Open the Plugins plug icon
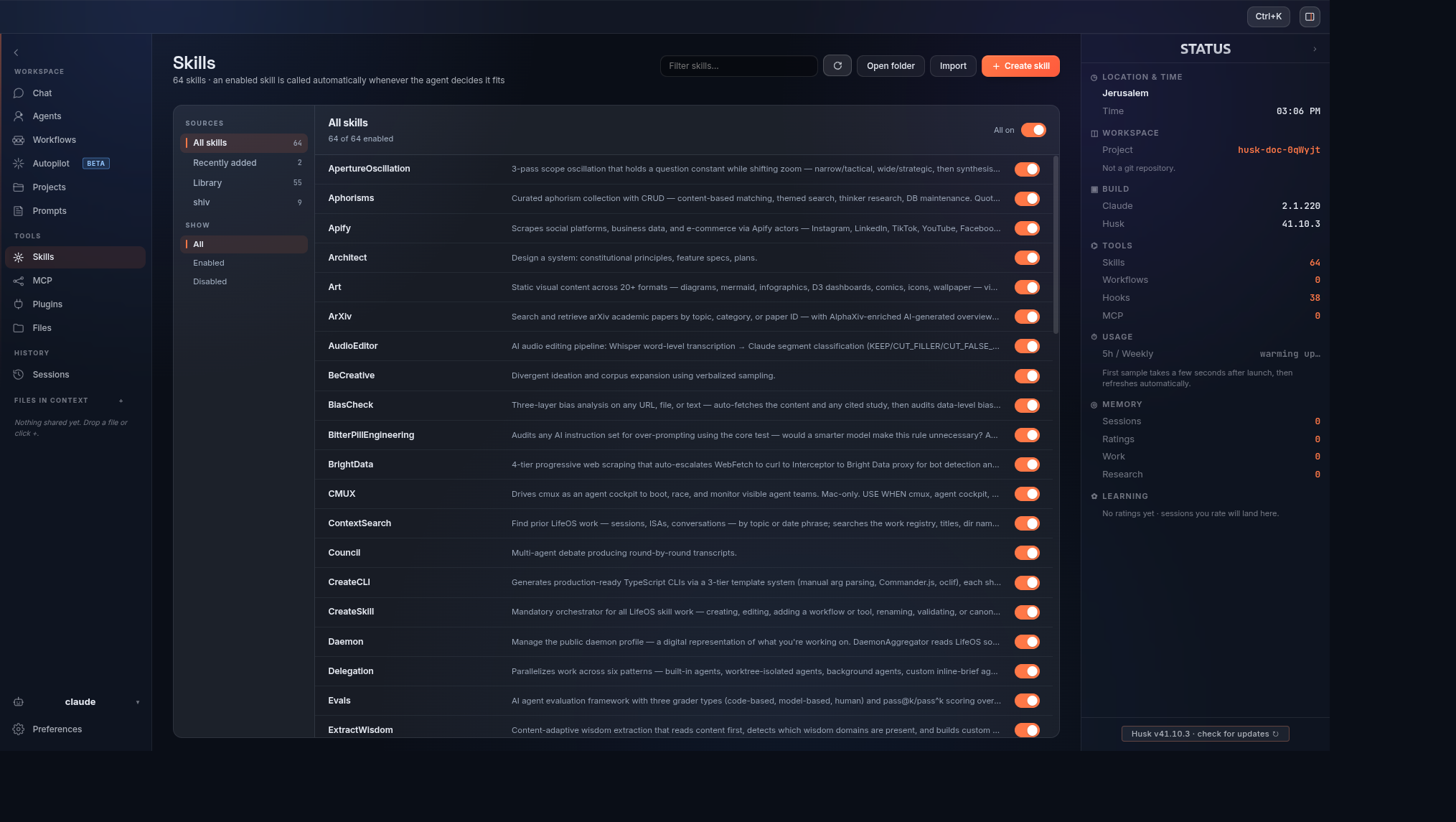Image resolution: width=1456 pixels, height=822 pixels. coord(19,304)
